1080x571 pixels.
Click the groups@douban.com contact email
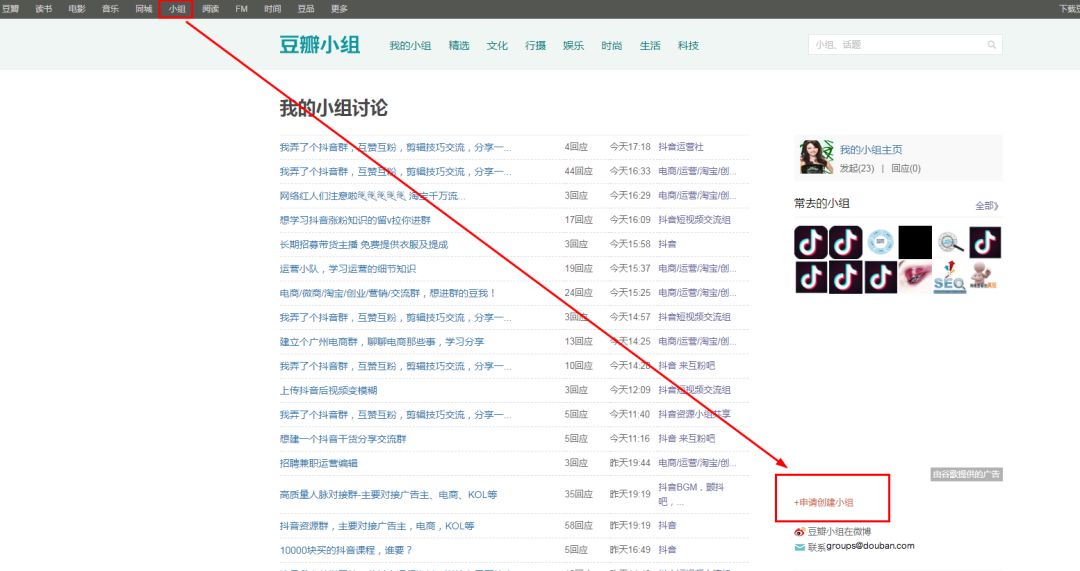click(x=871, y=546)
